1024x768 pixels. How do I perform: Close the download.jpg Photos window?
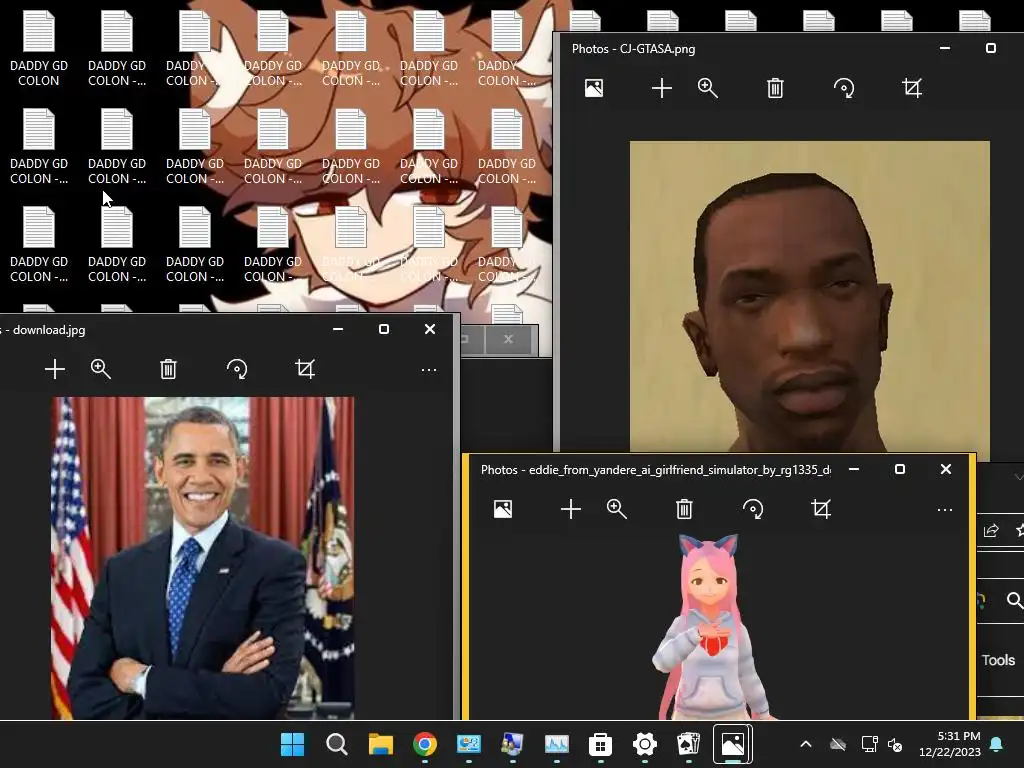pyautogui.click(x=430, y=329)
